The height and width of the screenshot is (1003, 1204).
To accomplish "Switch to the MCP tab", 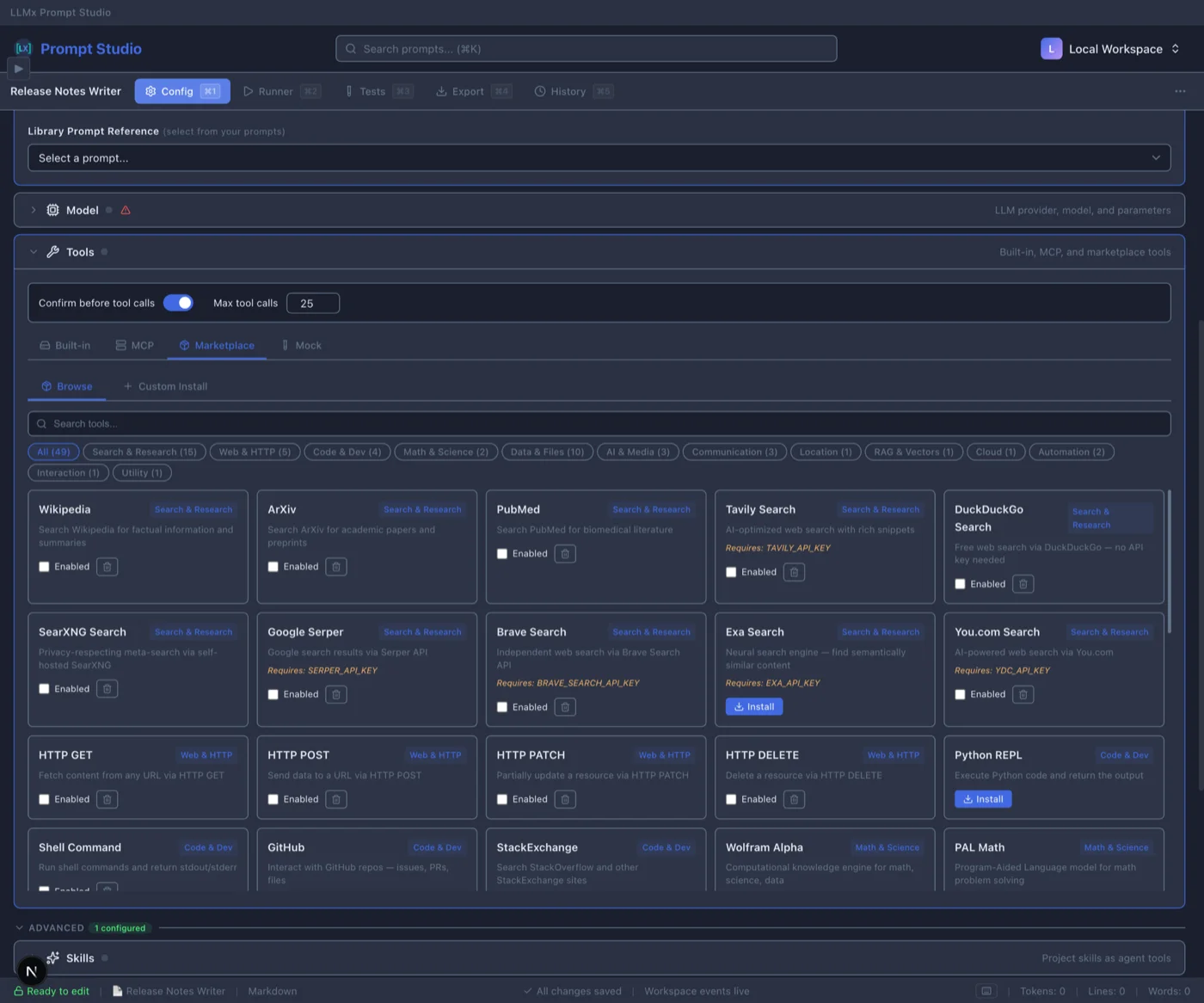I will pyautogui.click(x=135, y=345).
